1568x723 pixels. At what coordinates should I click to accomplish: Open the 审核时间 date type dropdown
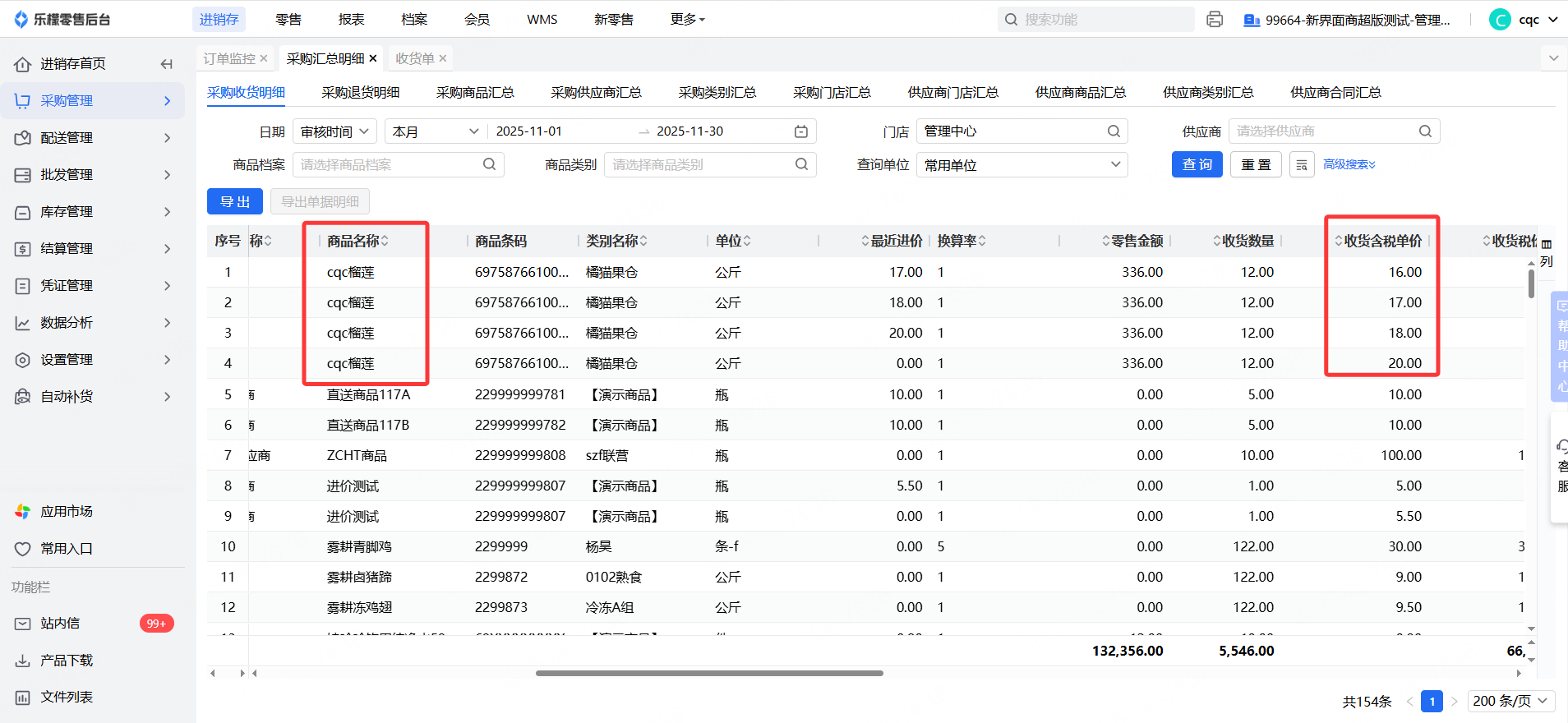click(x=334, y=131)
